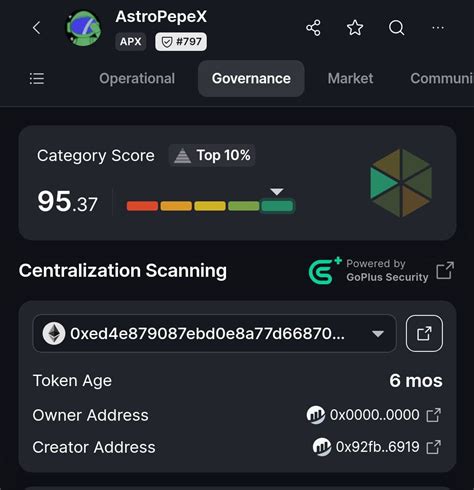Tap the share icon in header
474x490 pixels.
[313, 28]
